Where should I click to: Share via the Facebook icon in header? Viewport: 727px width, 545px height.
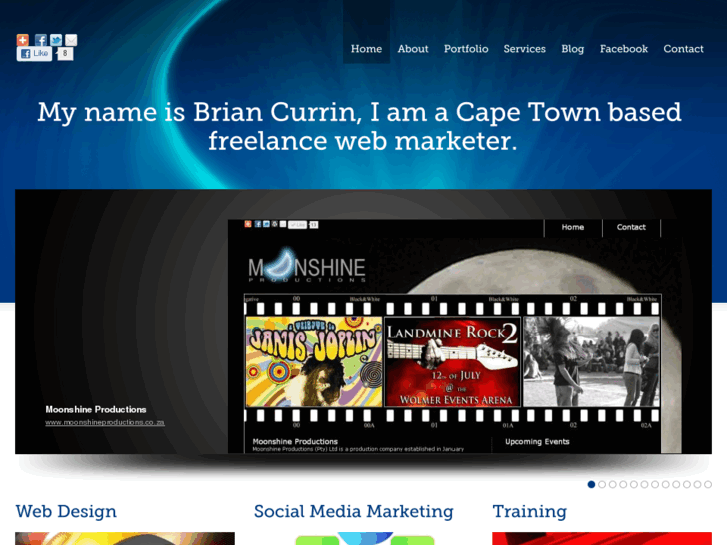[x=41, y=40]
